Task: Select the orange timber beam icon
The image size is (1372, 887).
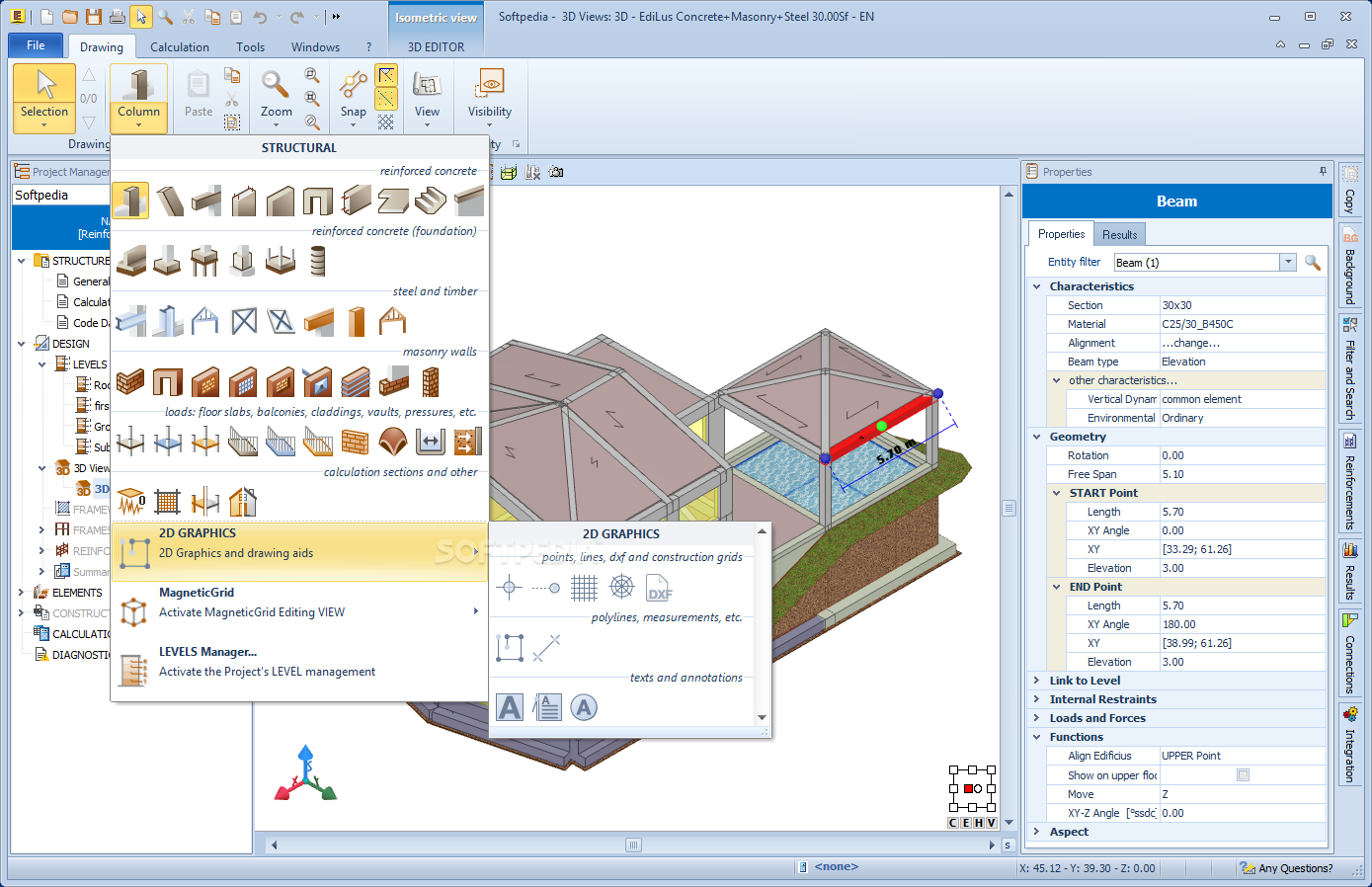Action: coord(318,321)
